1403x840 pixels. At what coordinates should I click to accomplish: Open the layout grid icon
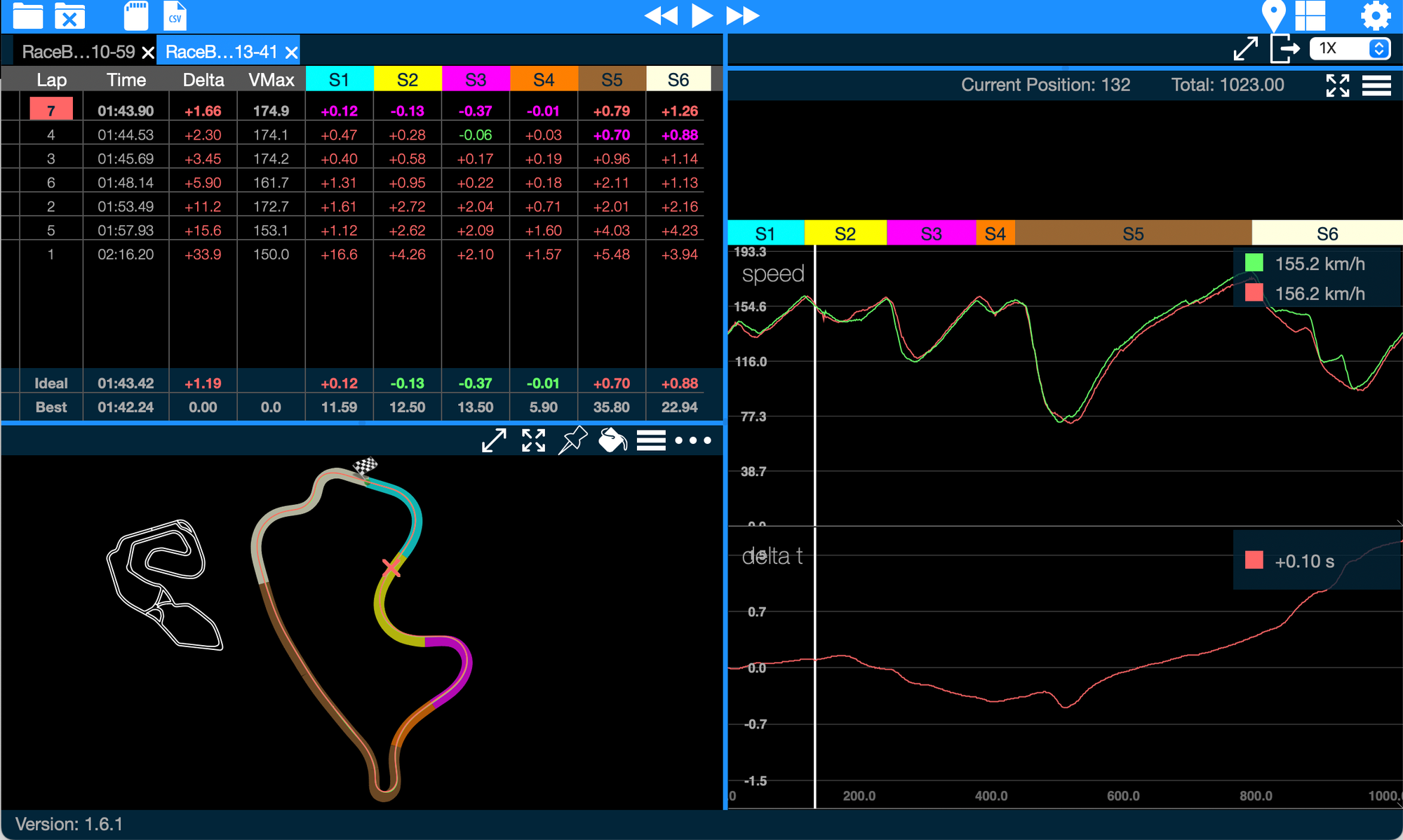click(1310, 15)
